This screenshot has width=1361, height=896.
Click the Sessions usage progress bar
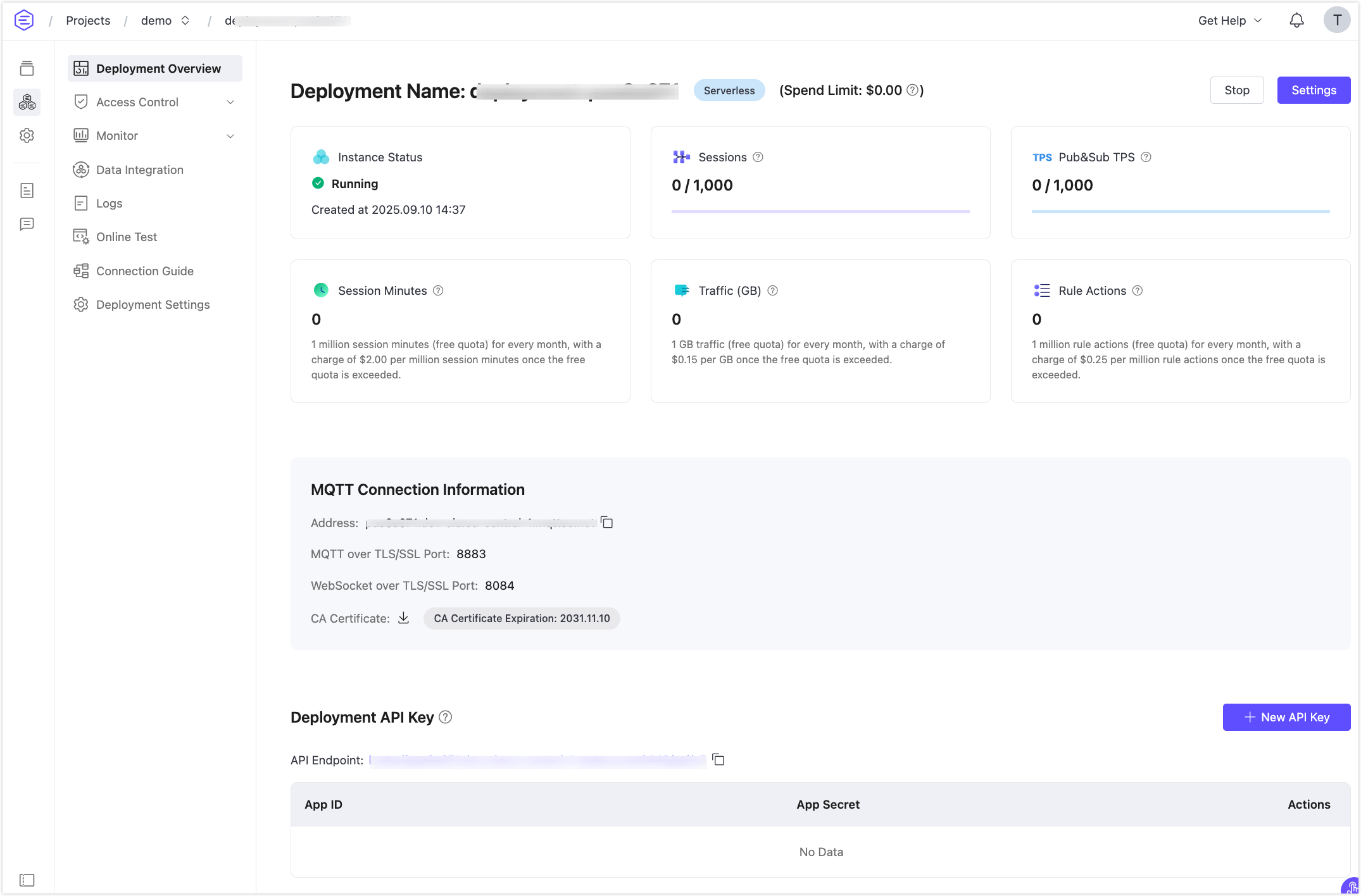coord(820,211)
